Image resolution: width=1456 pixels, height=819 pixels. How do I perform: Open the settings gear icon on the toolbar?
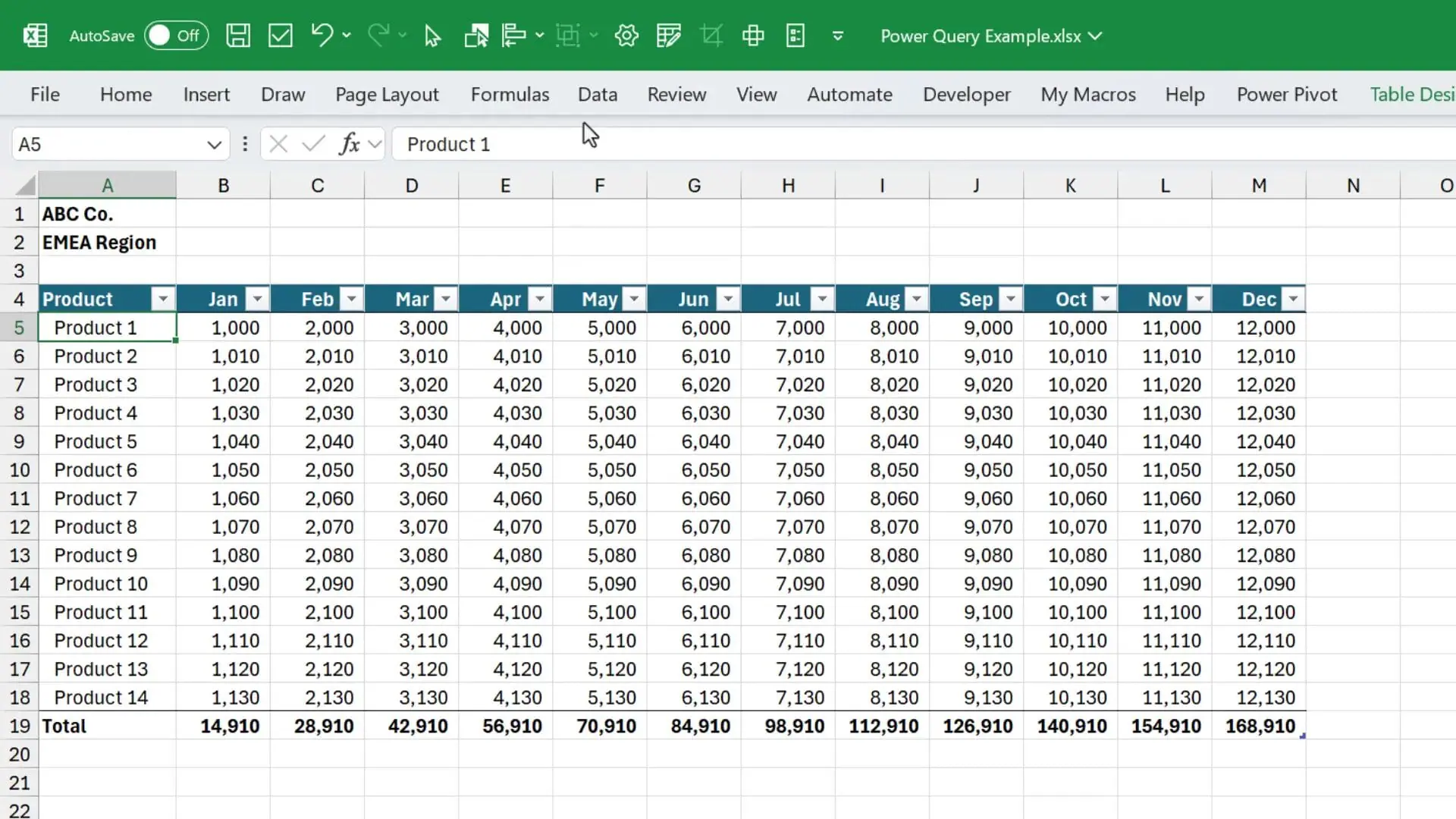pyautogui.click(x=626, y=35)
